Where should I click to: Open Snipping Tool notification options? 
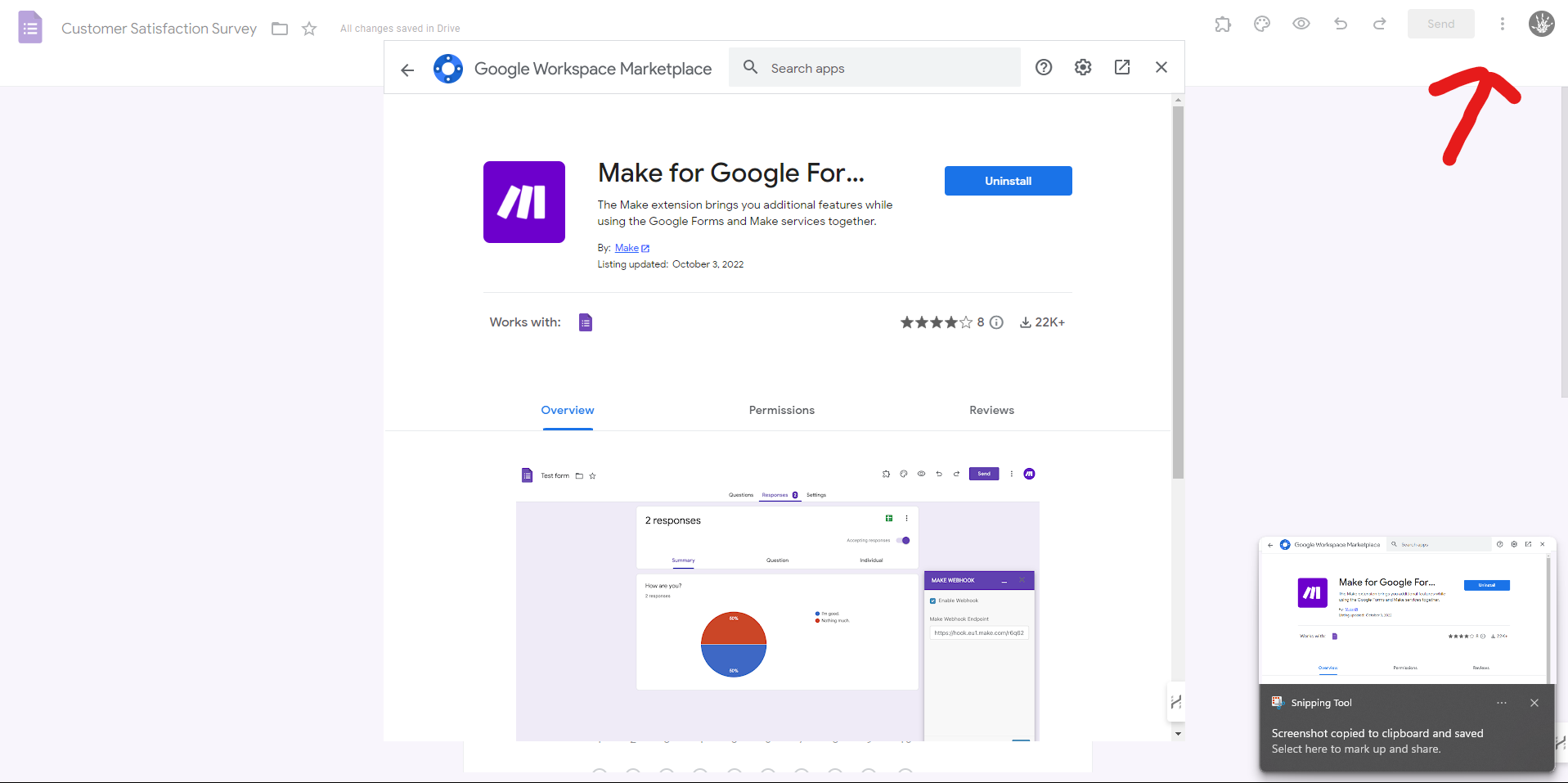click(1502, 703)
